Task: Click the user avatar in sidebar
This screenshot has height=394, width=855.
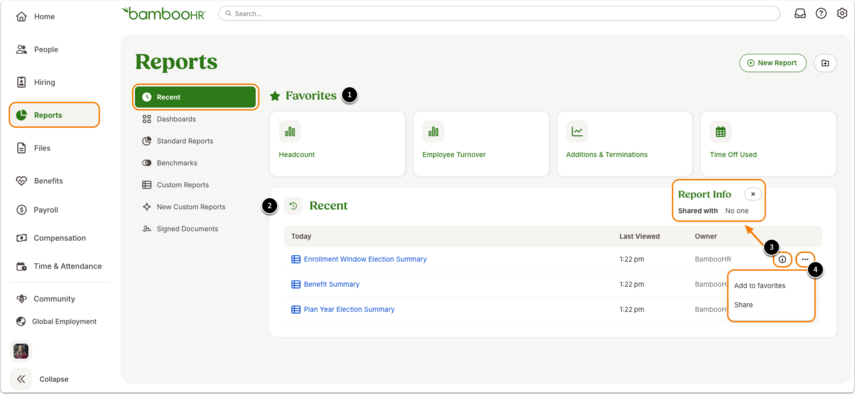Action: 21,351
